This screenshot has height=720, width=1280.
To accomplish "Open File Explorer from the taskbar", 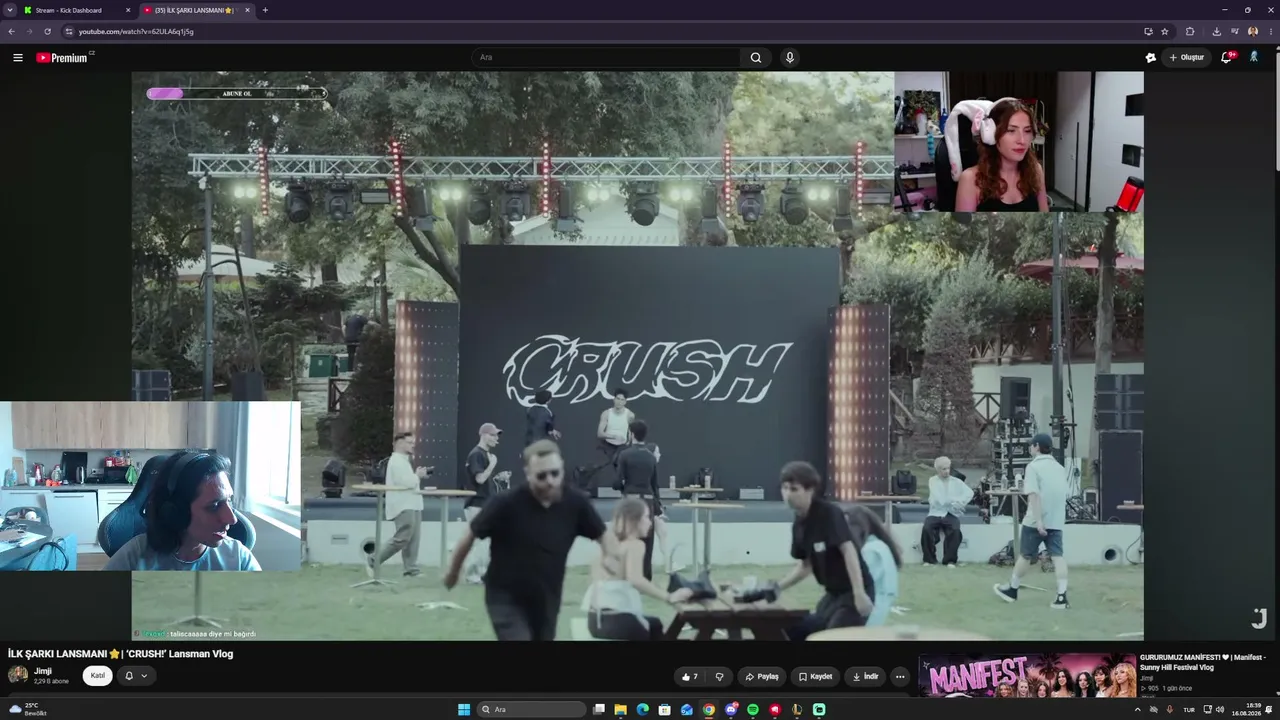I will (x=620, y=710).
